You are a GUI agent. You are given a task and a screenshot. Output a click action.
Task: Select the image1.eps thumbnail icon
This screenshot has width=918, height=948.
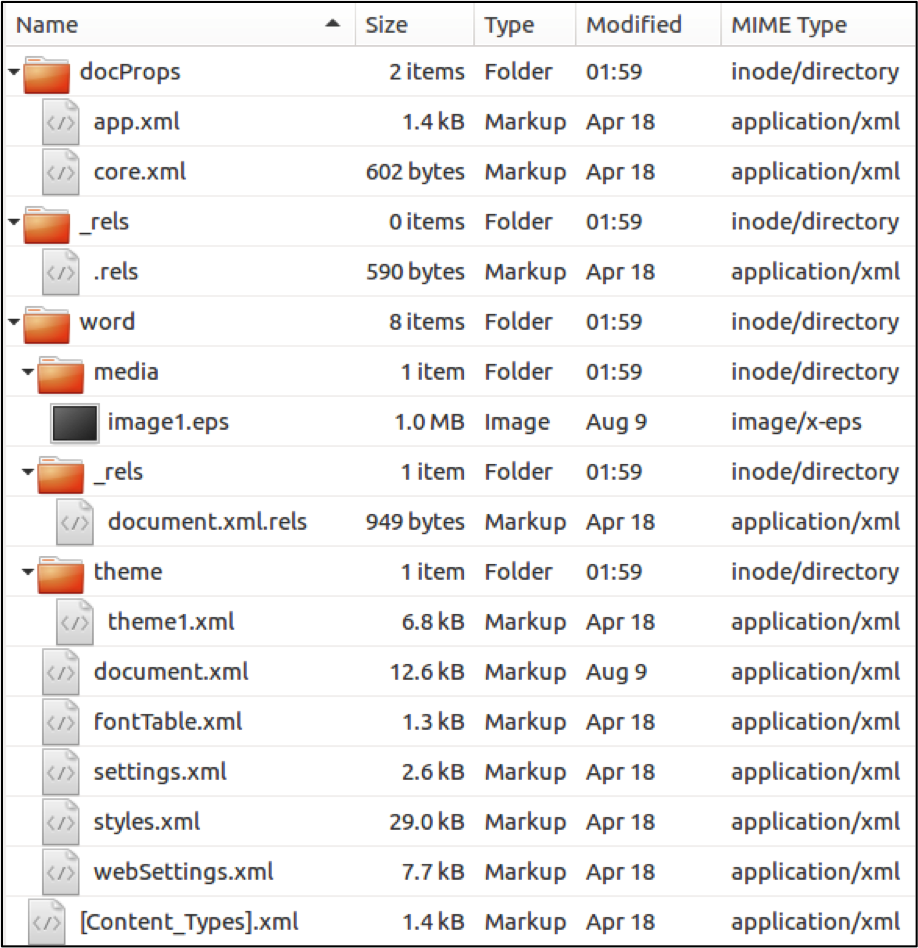[x=75, y=423]
